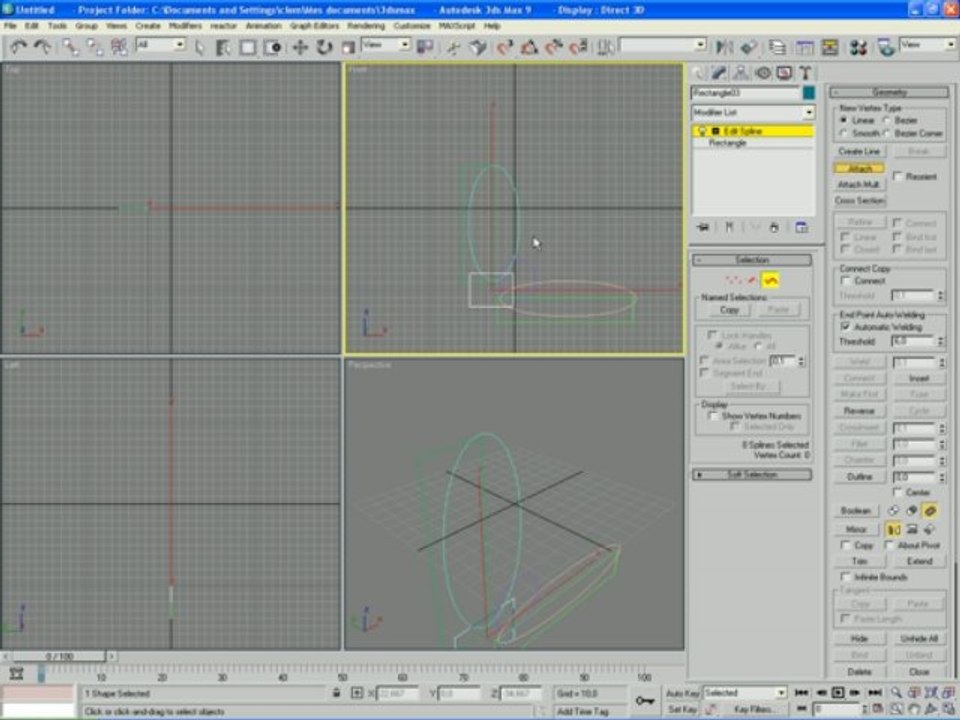Select the Smooth vertex type radio
Screen dimensions: 960x720
(844, 133)
